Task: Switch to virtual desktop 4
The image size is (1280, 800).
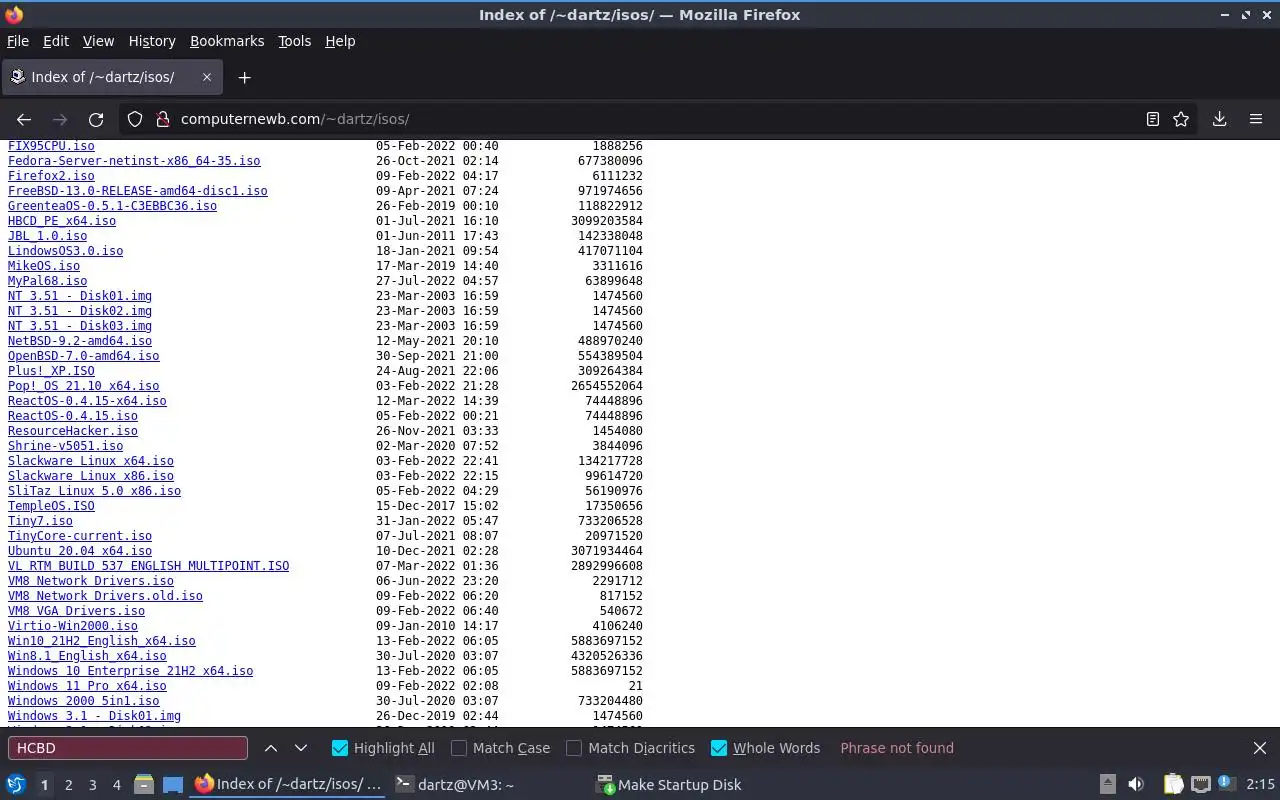Action: (x=117, y=785)
